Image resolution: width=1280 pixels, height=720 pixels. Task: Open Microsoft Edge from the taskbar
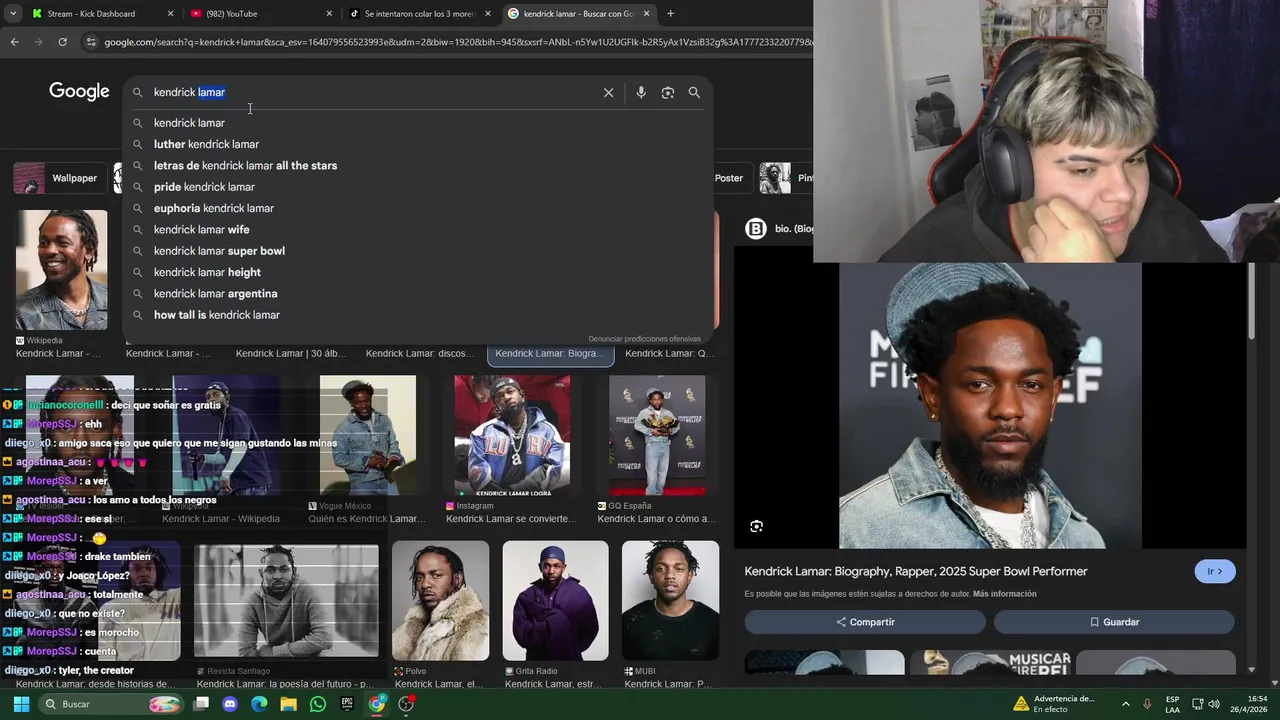pyautogui.click(x=259, y=704)
